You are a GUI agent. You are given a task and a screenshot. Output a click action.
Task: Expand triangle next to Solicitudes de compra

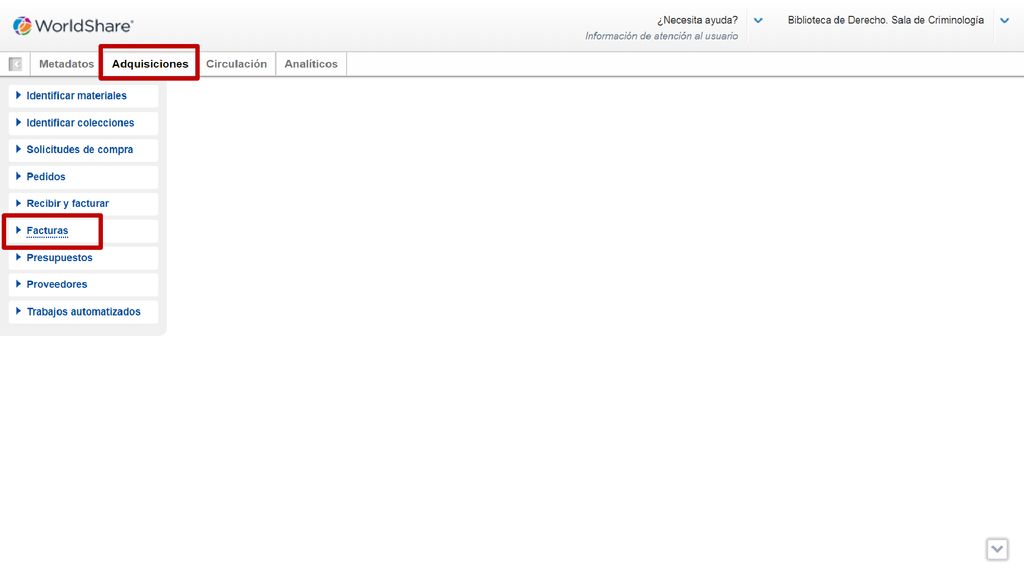(x=18, y=149)
